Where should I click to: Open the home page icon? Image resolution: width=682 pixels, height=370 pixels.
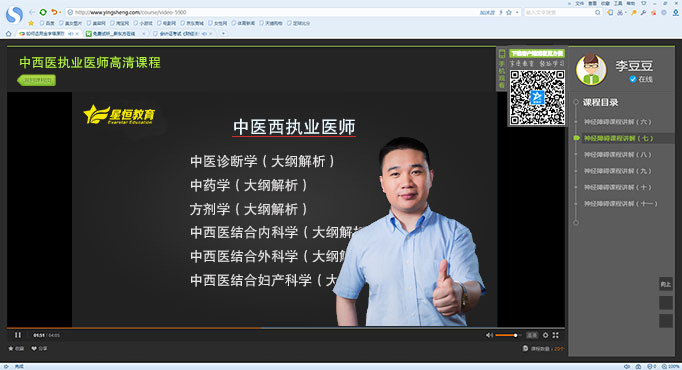(x=8, y=33)
